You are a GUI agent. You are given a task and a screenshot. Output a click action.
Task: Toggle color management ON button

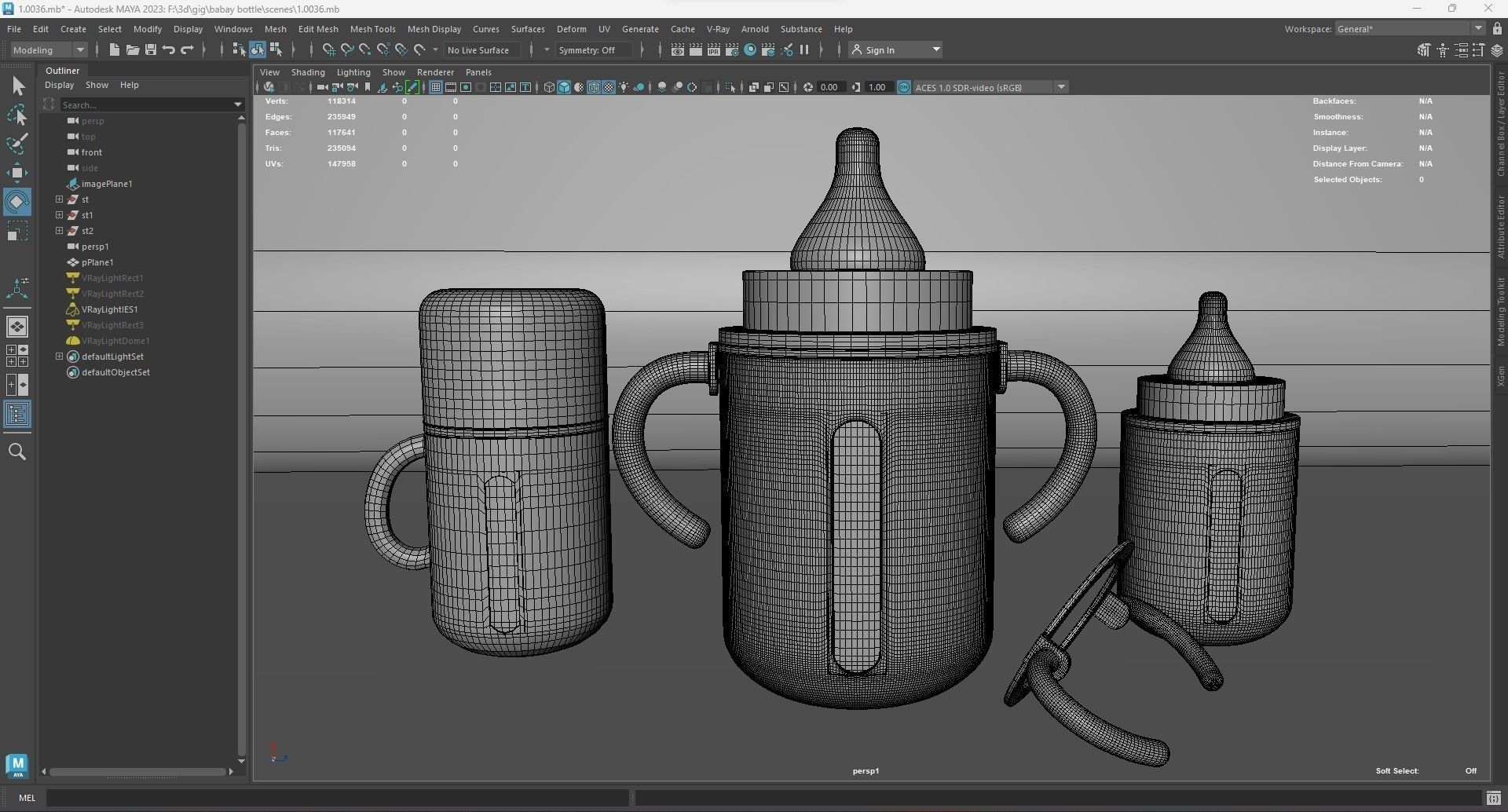point(903,87)
